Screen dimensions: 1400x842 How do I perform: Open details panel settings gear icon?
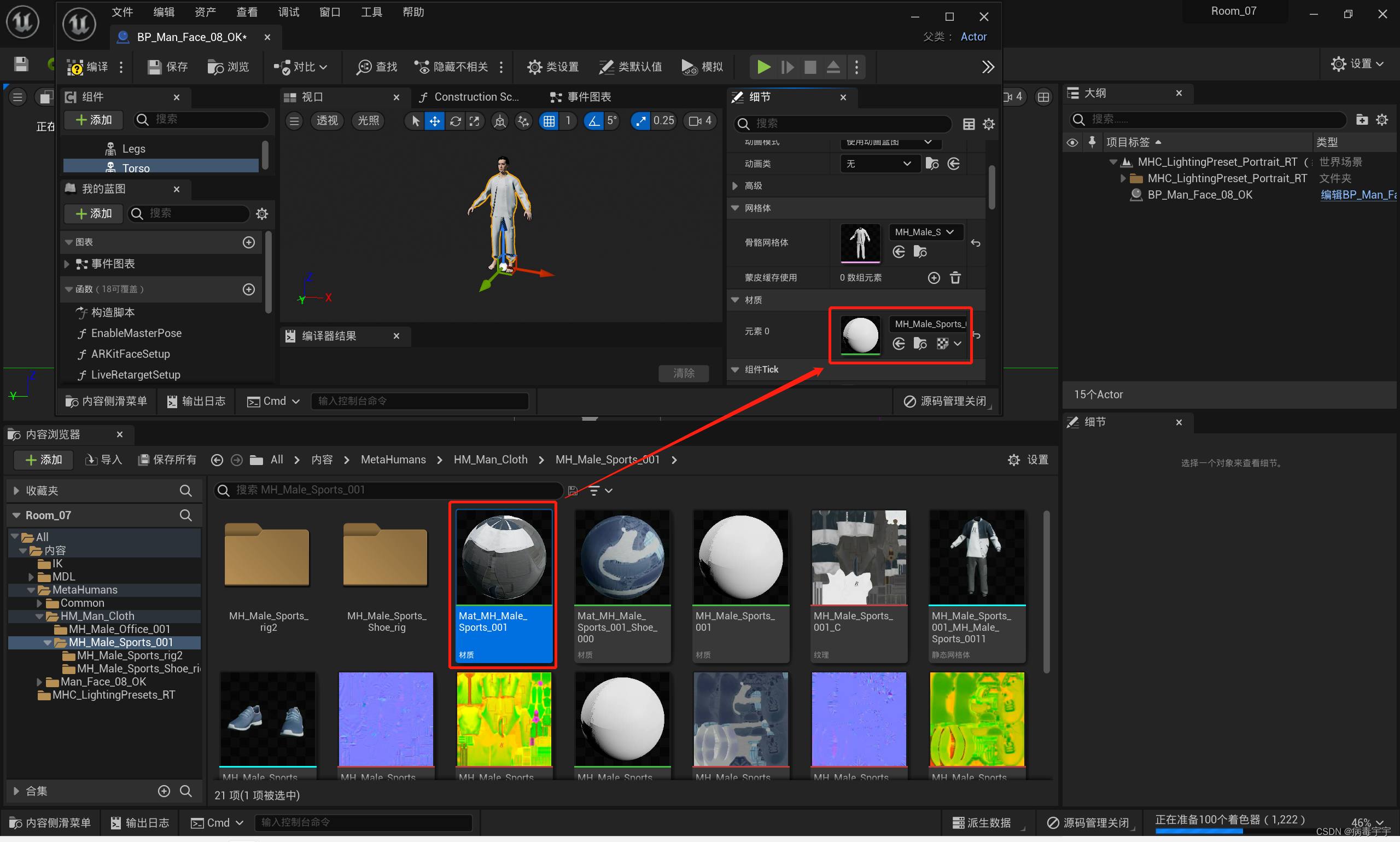[988, 124]
